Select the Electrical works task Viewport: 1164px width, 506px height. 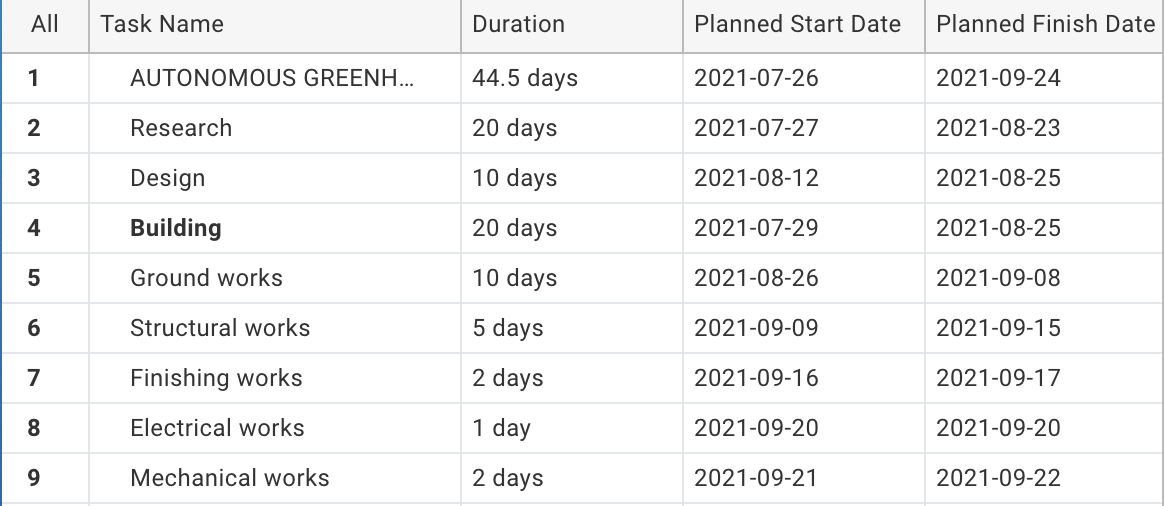click(217, 428)
